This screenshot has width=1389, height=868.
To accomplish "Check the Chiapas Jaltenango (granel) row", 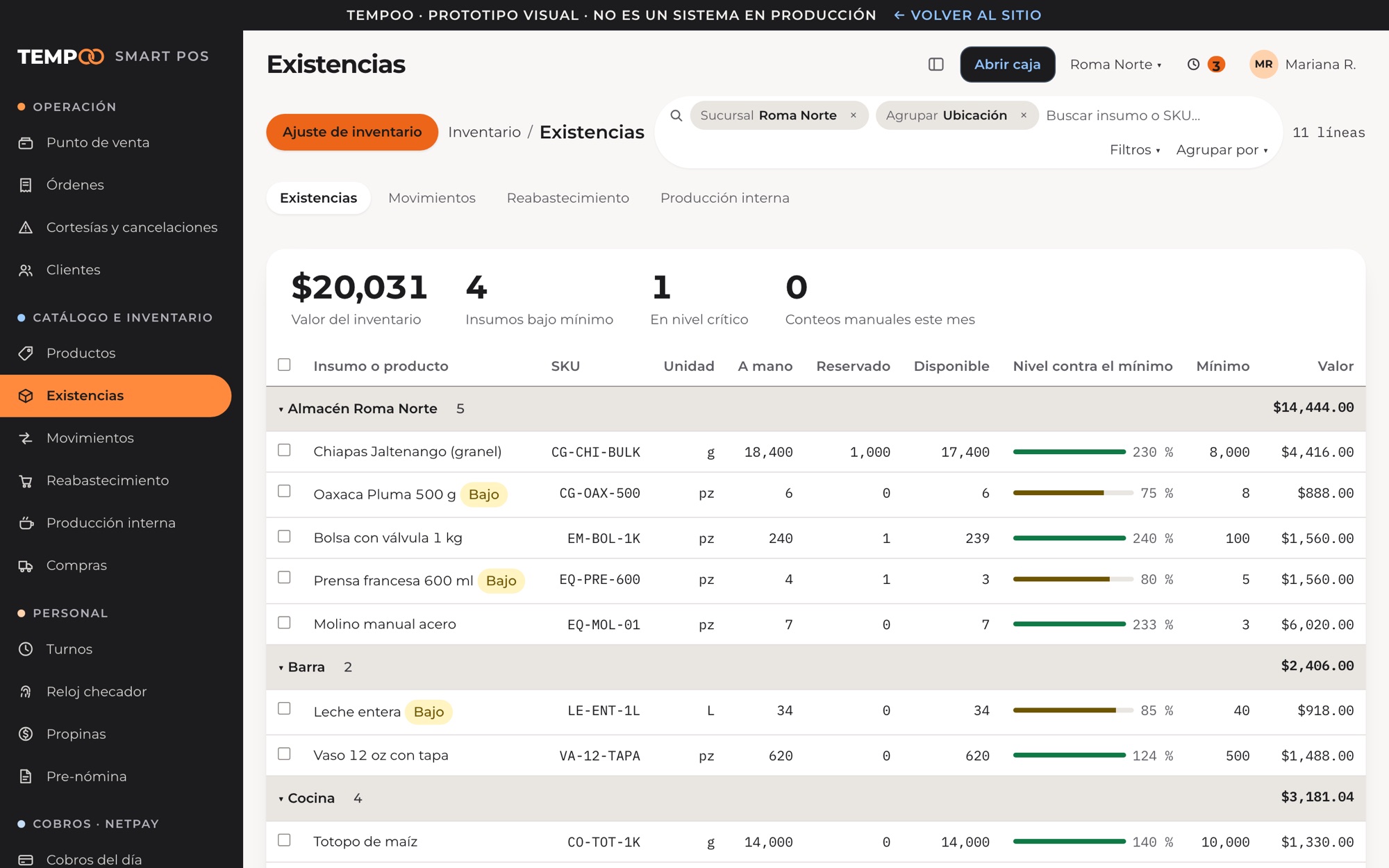I will (284, 450).
